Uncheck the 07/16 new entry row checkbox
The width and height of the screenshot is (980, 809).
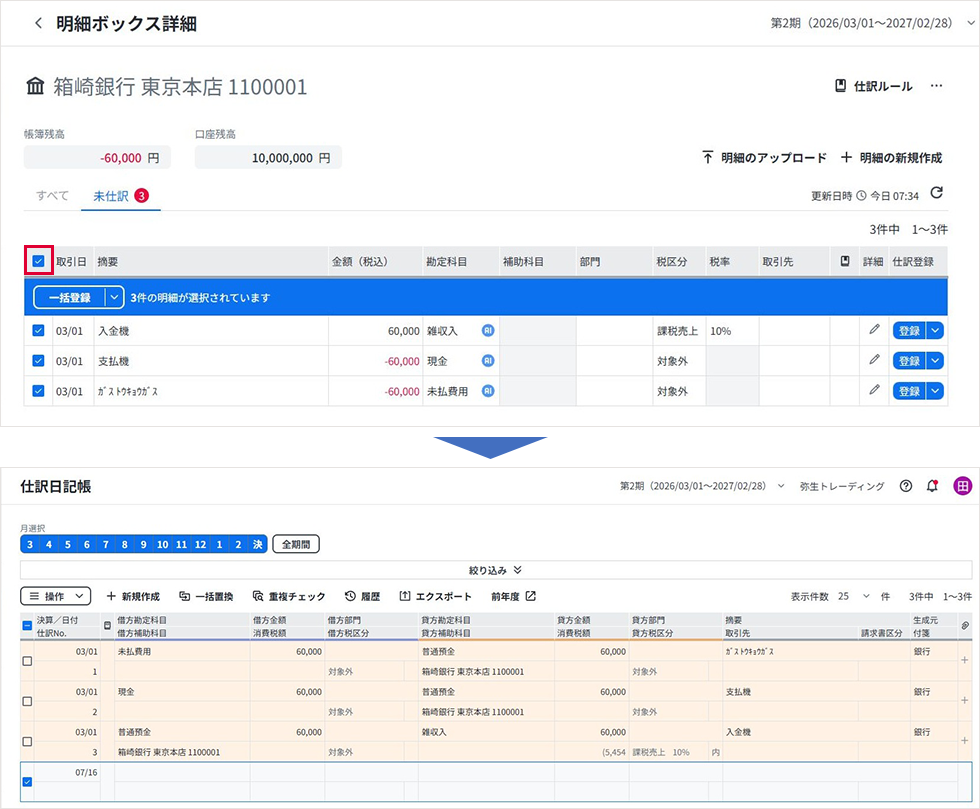pos(27,781)
